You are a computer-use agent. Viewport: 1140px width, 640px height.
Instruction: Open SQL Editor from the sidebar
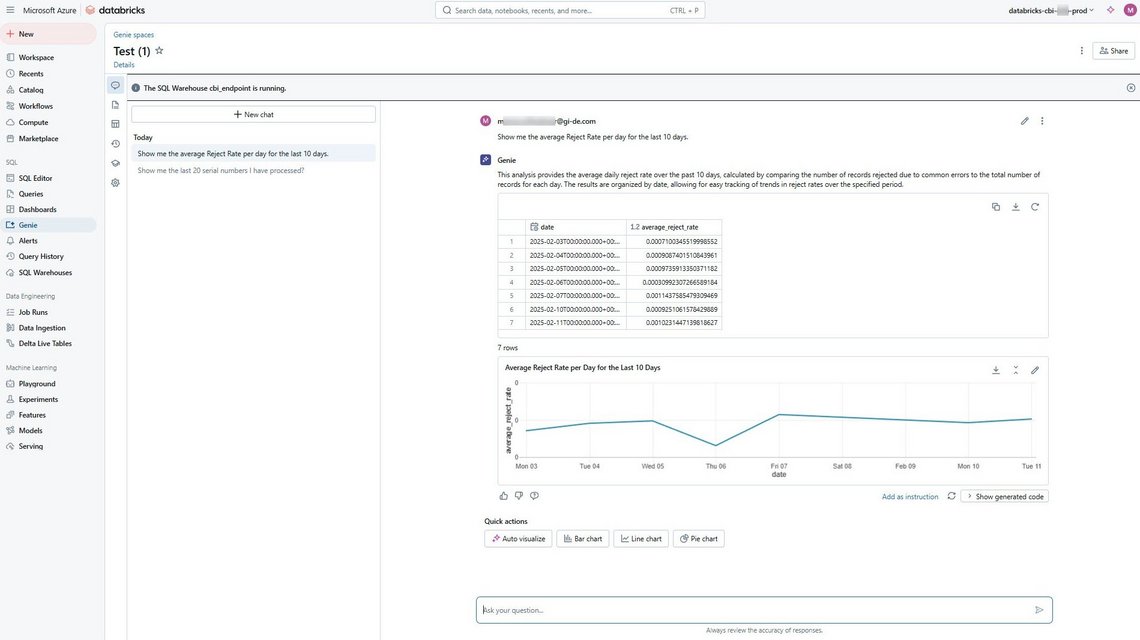pyautogui.click(x=35, y=178)
